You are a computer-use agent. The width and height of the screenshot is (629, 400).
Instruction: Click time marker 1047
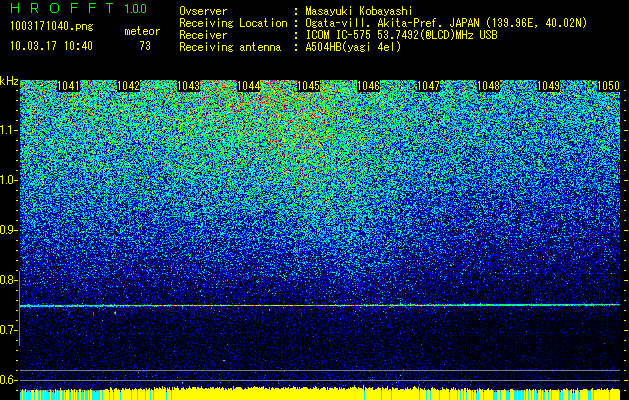(428, 86)
